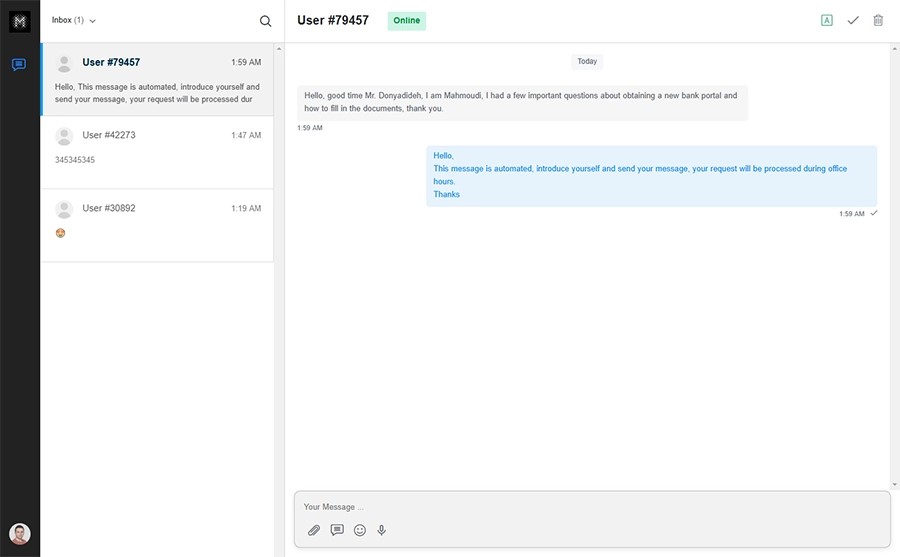Click the Your Message input field
Screen dimensions: 900x557
(x=590, y=507)
